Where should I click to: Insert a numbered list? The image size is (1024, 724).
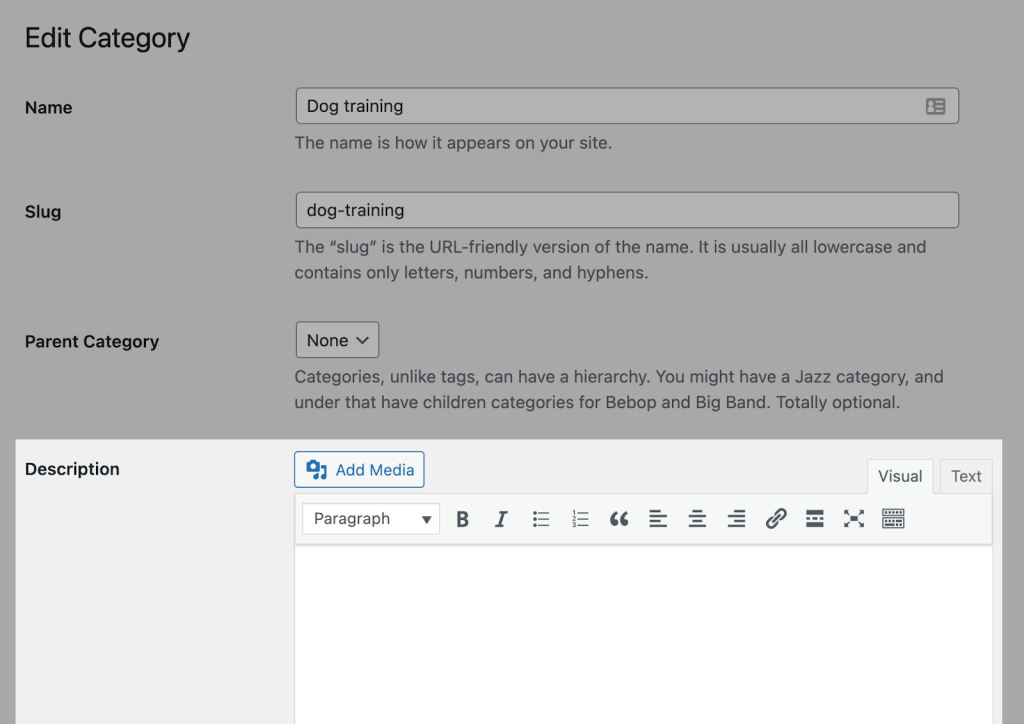pos(580,519)
